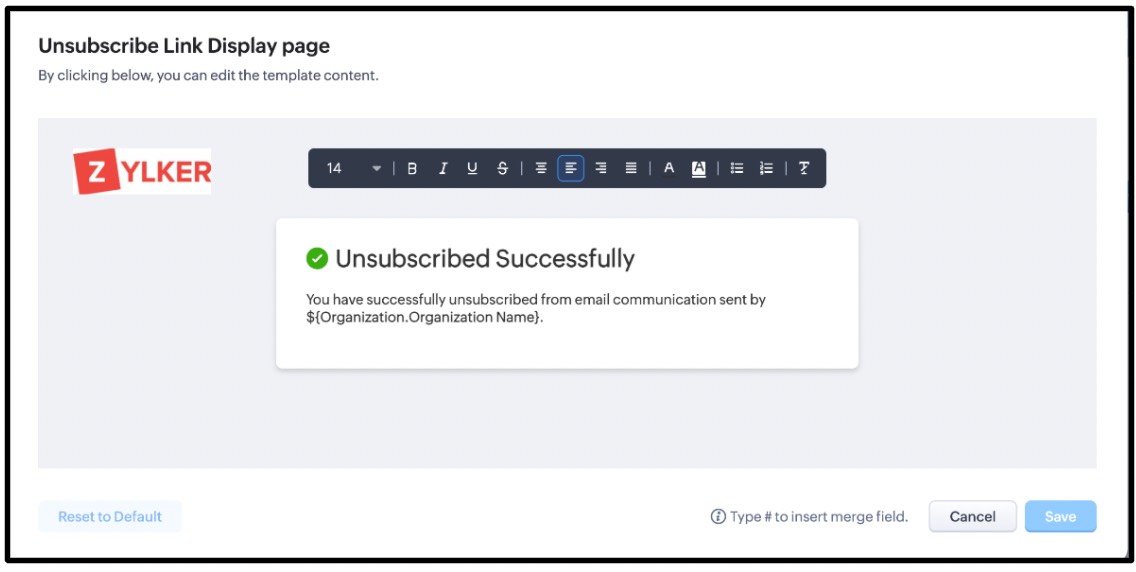This screenshot has width=1136, height=572.
Task: Click the Save button
Action: click(1060, 516)
